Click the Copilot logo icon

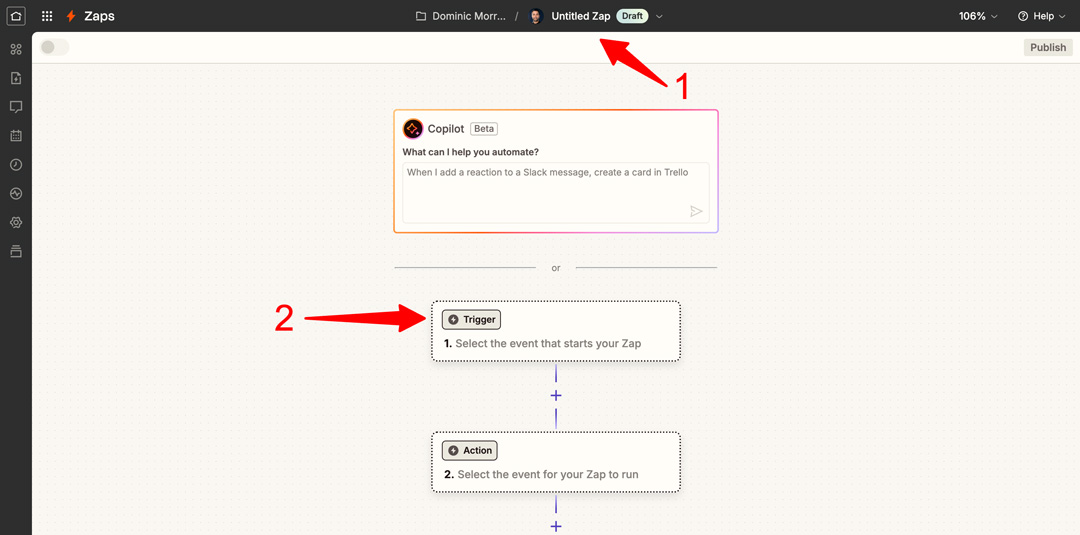(413, 129)
